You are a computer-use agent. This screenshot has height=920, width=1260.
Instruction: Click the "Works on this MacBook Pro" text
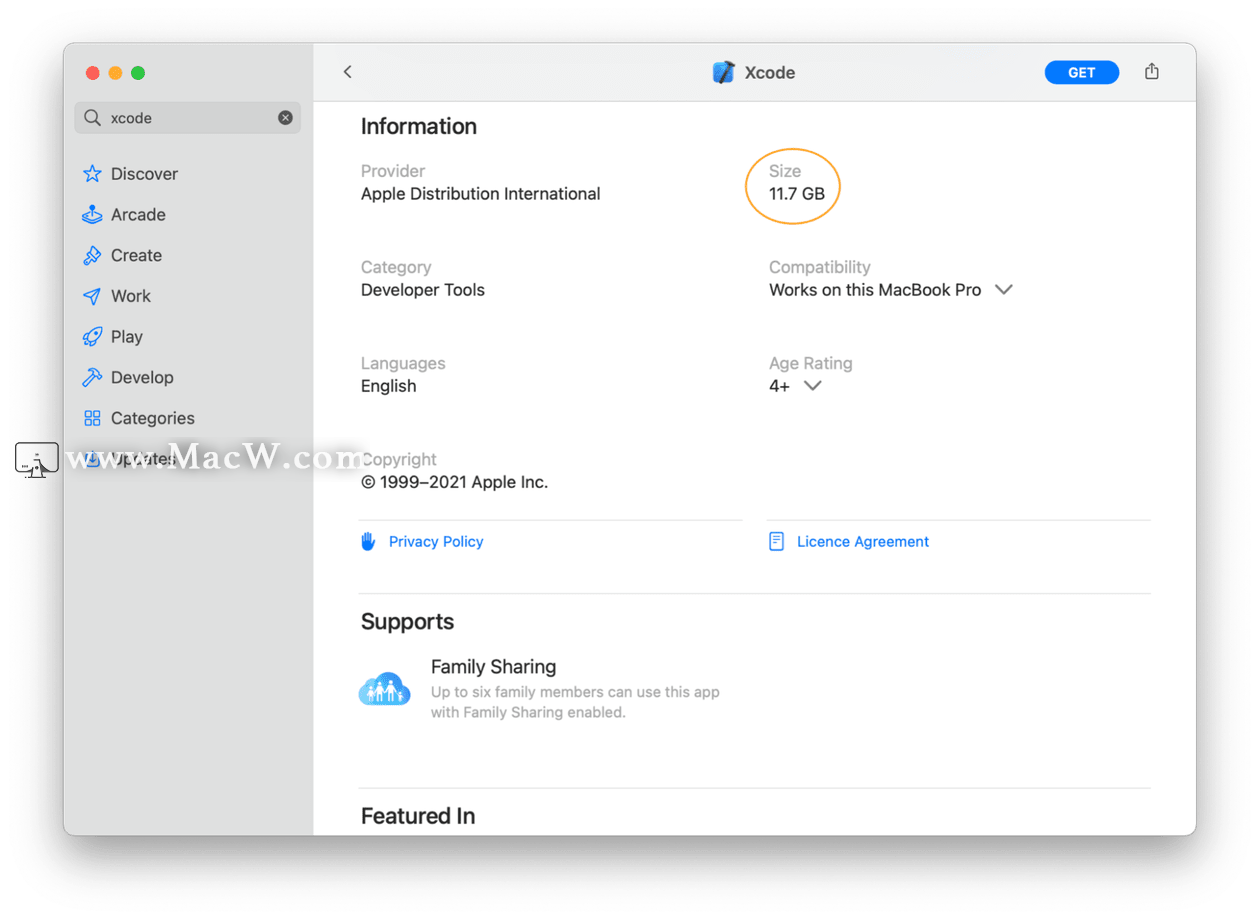pos(875,290)
